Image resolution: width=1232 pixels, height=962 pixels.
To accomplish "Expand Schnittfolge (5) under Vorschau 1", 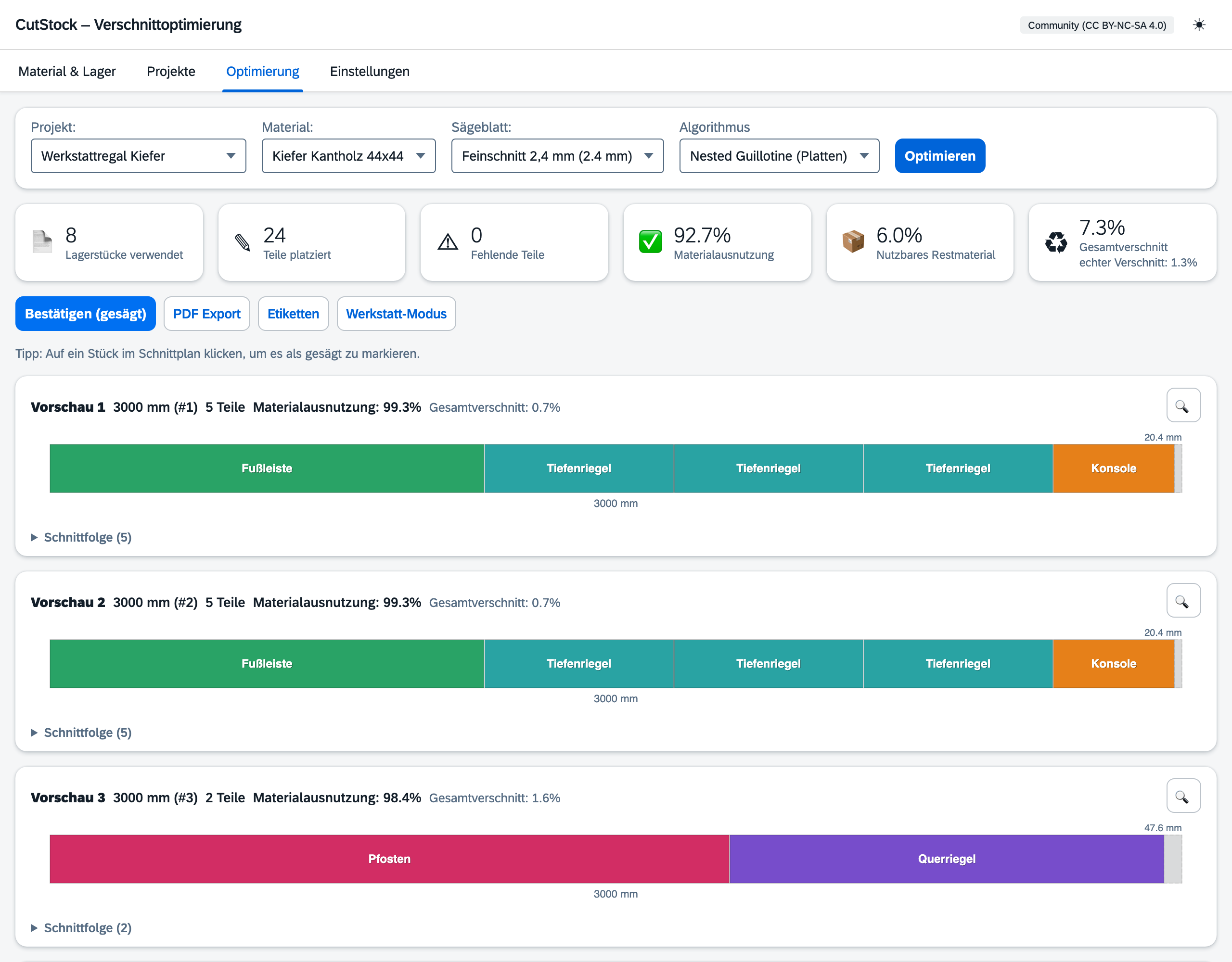I will pyautogui.click(x=81, y=537).
